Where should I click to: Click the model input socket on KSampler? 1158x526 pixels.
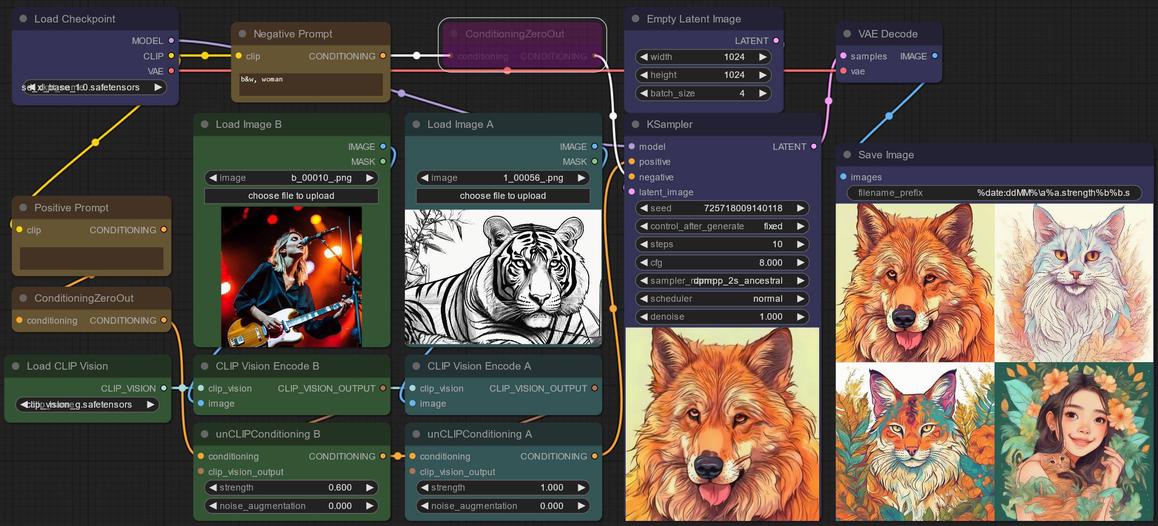(631, 146)
